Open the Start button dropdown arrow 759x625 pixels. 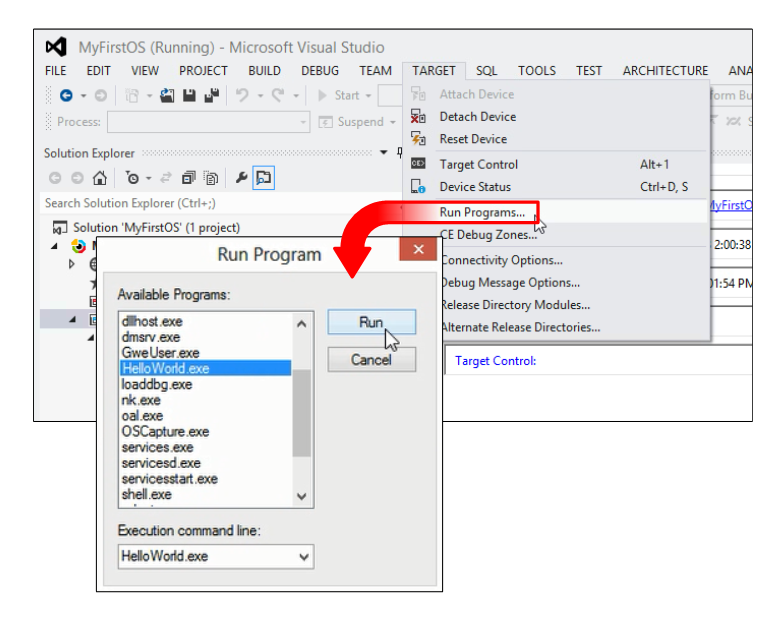[x=368, y=96]
